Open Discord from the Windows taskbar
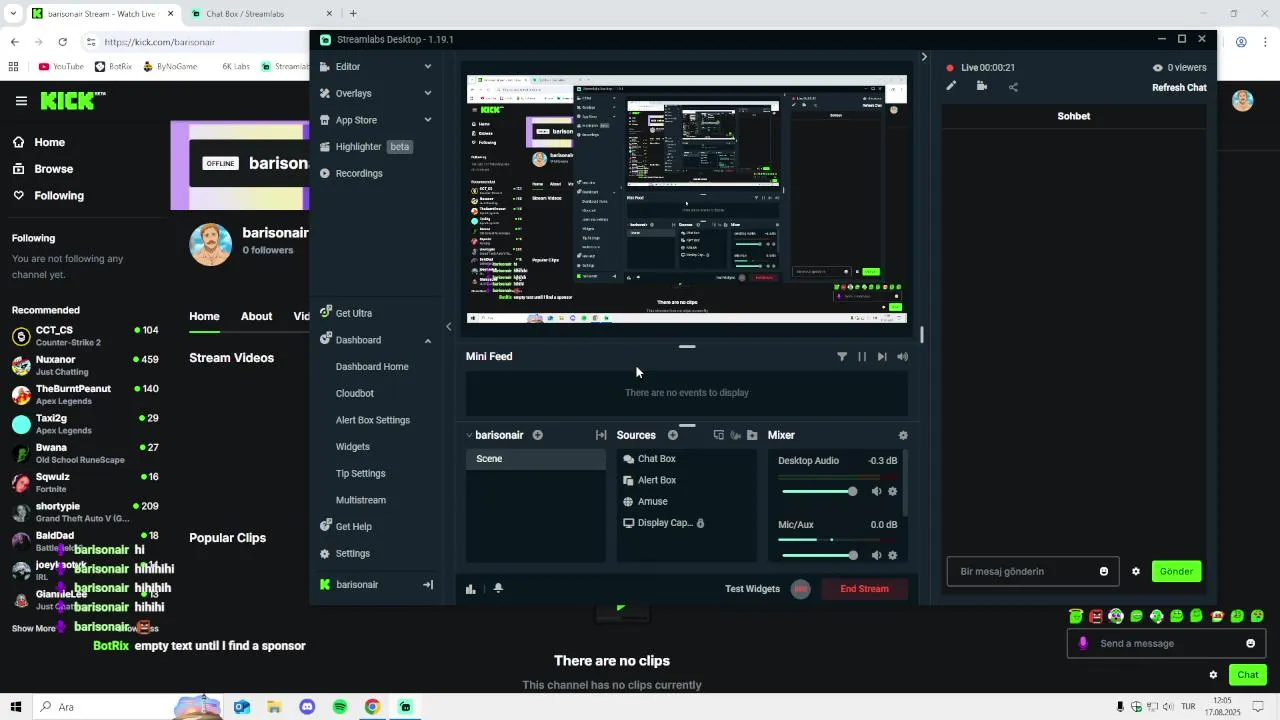The image size is (1280, 720). pos(307,707)
